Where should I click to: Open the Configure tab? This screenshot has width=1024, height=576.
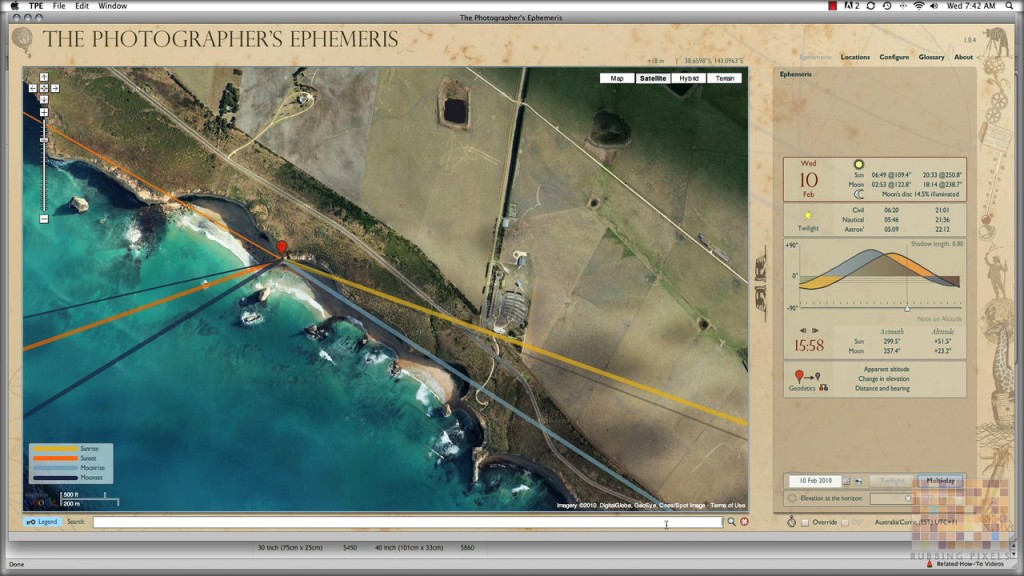[x=894, y=57]
